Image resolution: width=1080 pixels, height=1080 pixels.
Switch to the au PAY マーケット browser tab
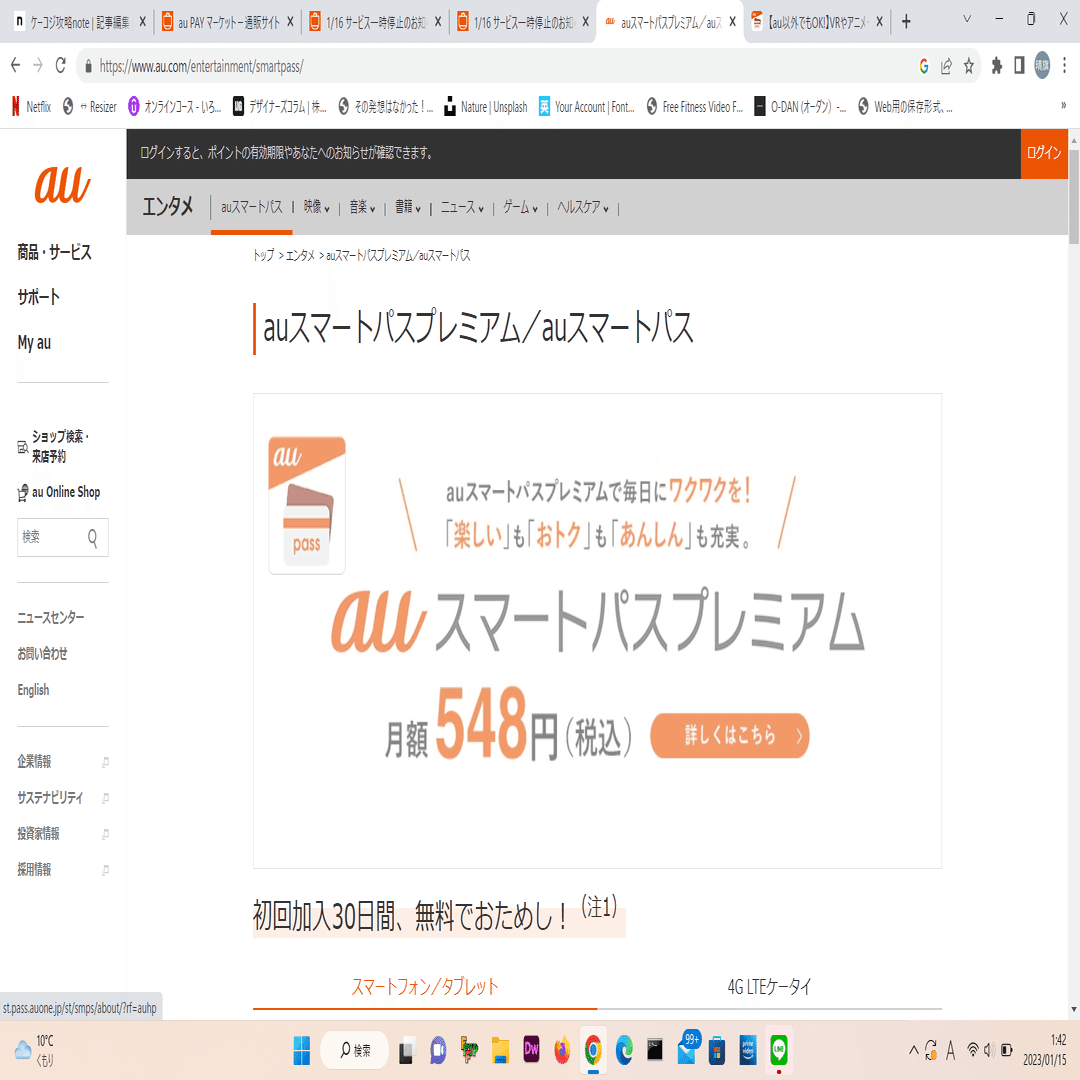(x=227, y=23)
